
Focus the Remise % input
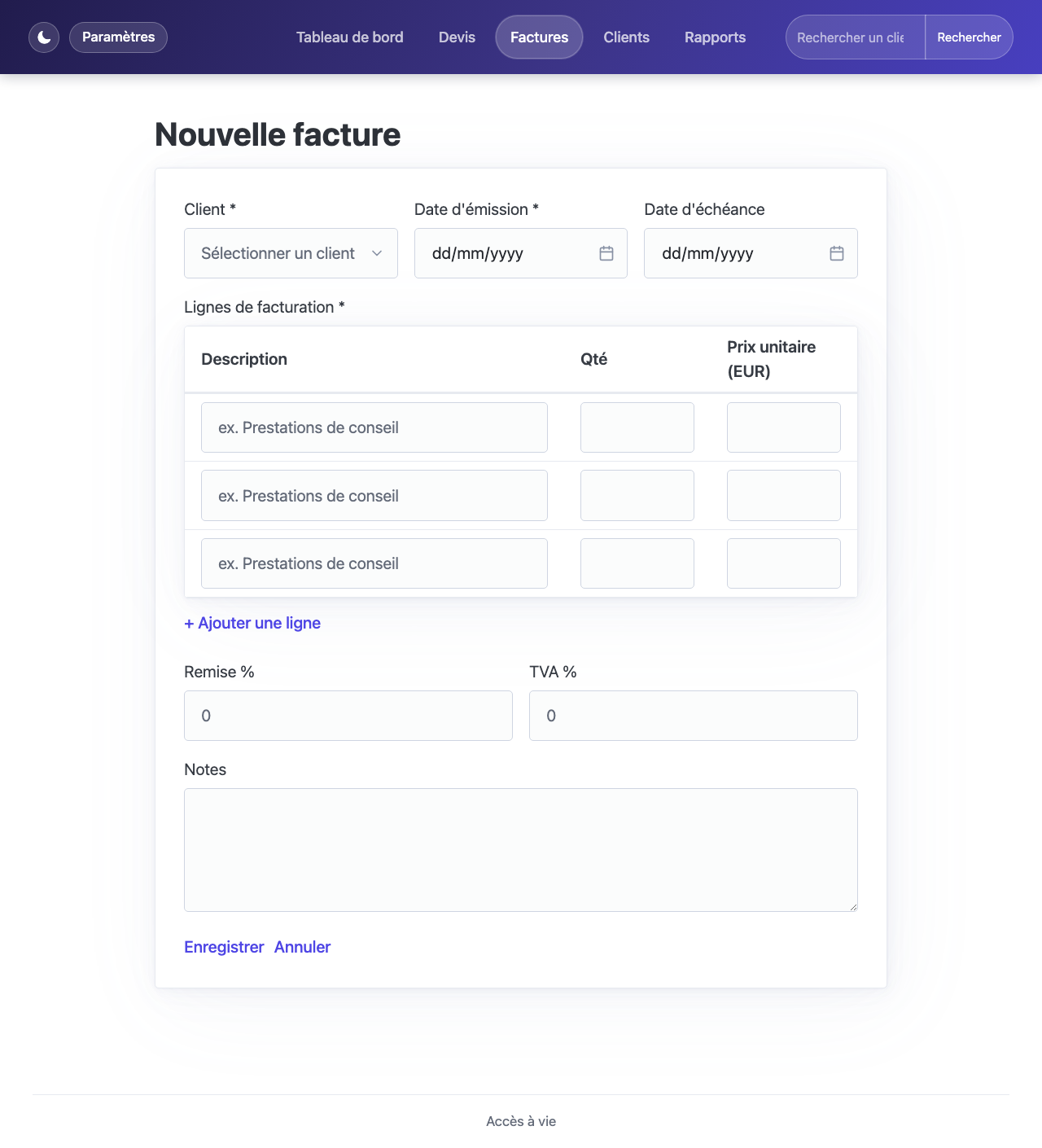point(348,716)
